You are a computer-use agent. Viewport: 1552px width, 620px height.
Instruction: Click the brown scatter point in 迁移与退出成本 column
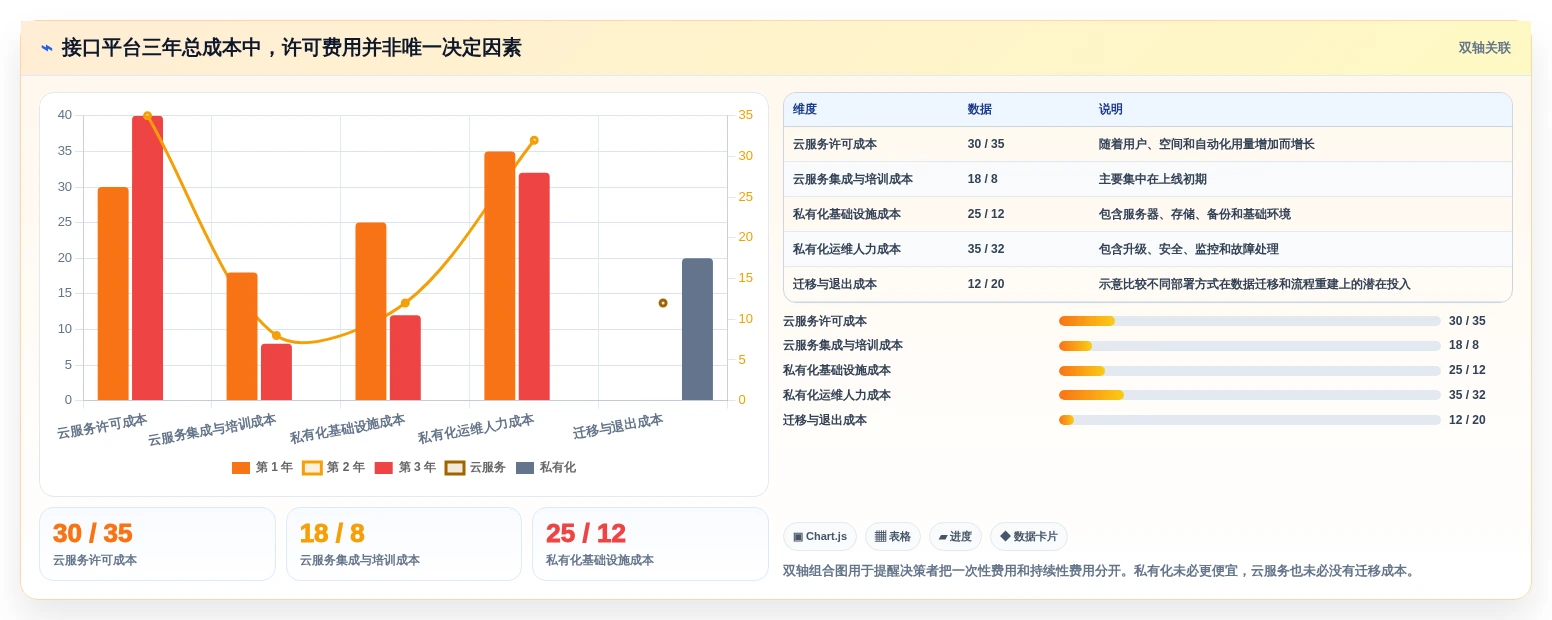coord(663,303)
